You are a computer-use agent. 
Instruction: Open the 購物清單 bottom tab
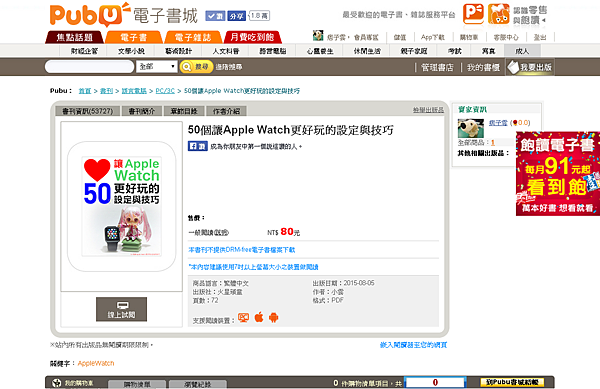coord(137,384)
